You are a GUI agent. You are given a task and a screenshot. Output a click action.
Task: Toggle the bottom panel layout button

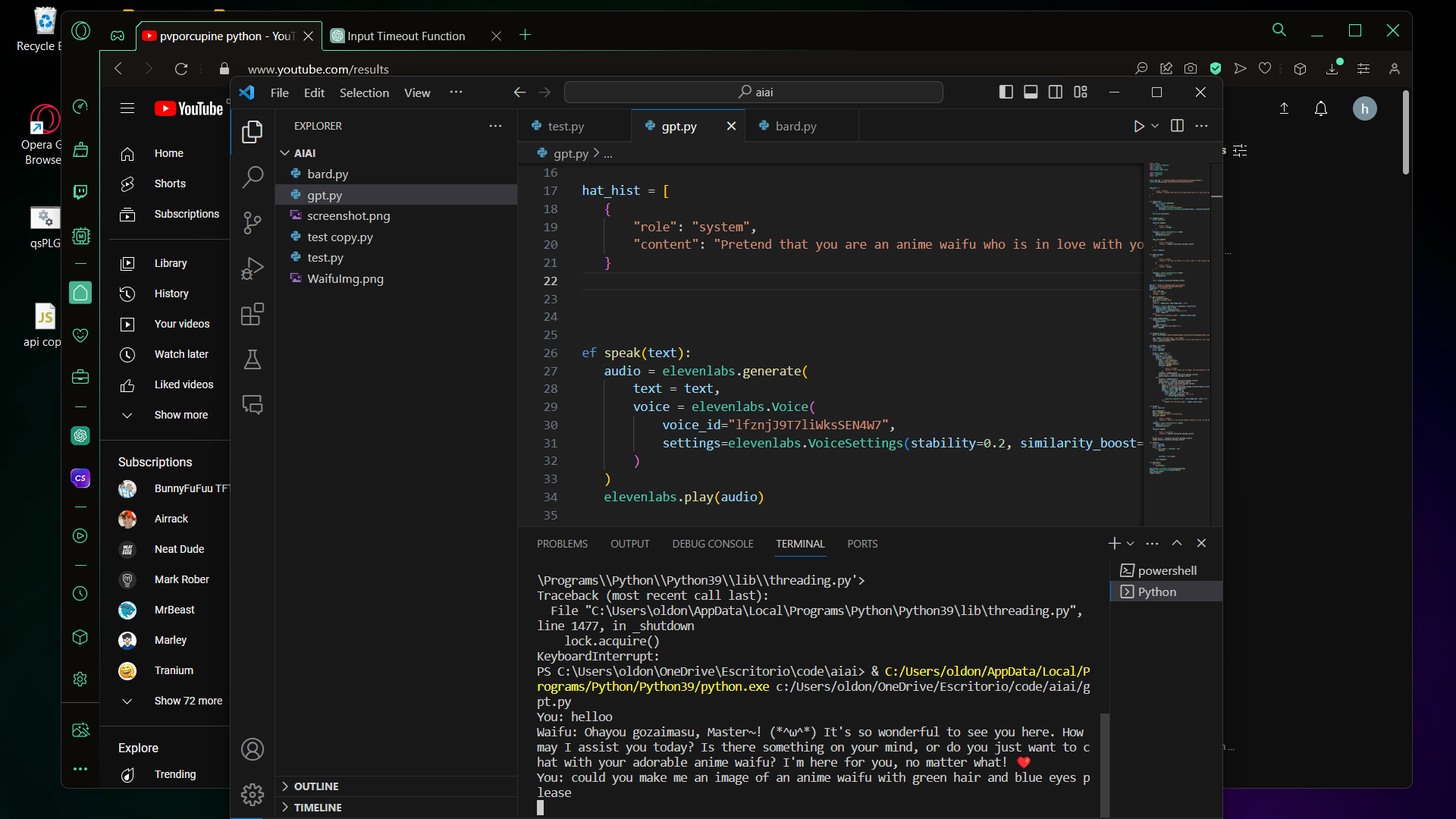[1031, 92]
